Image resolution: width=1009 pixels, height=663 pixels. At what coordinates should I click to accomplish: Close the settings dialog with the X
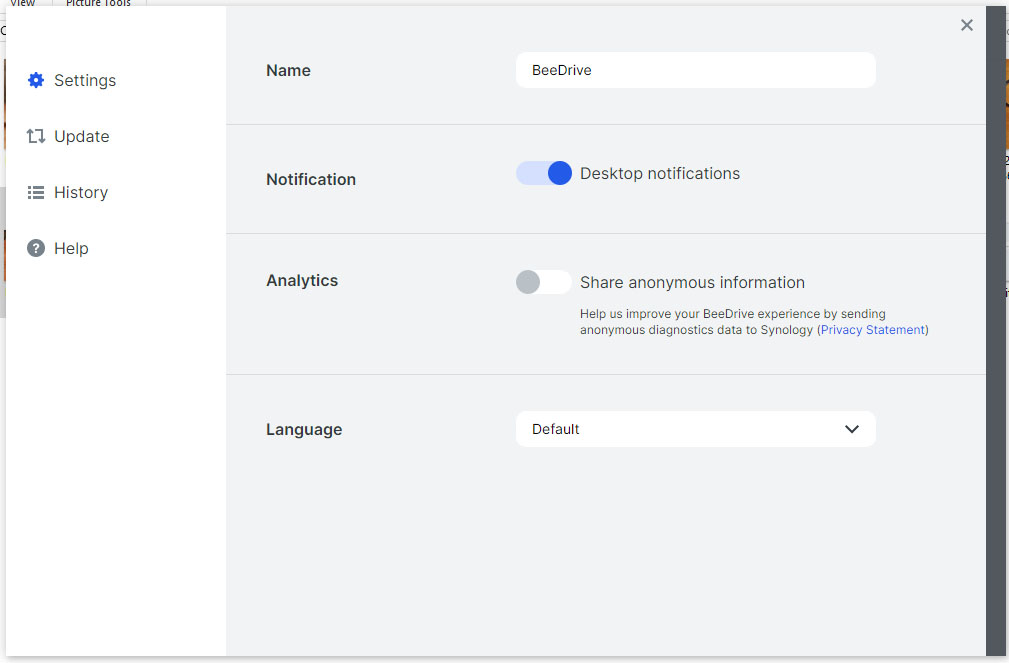966,26
